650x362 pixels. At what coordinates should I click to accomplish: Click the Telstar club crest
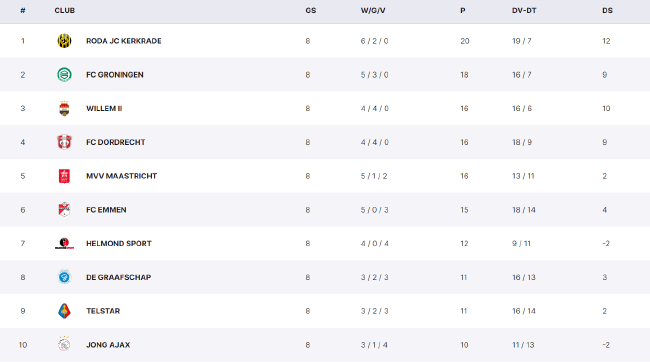pyautogui.click(x=64, y=311)
